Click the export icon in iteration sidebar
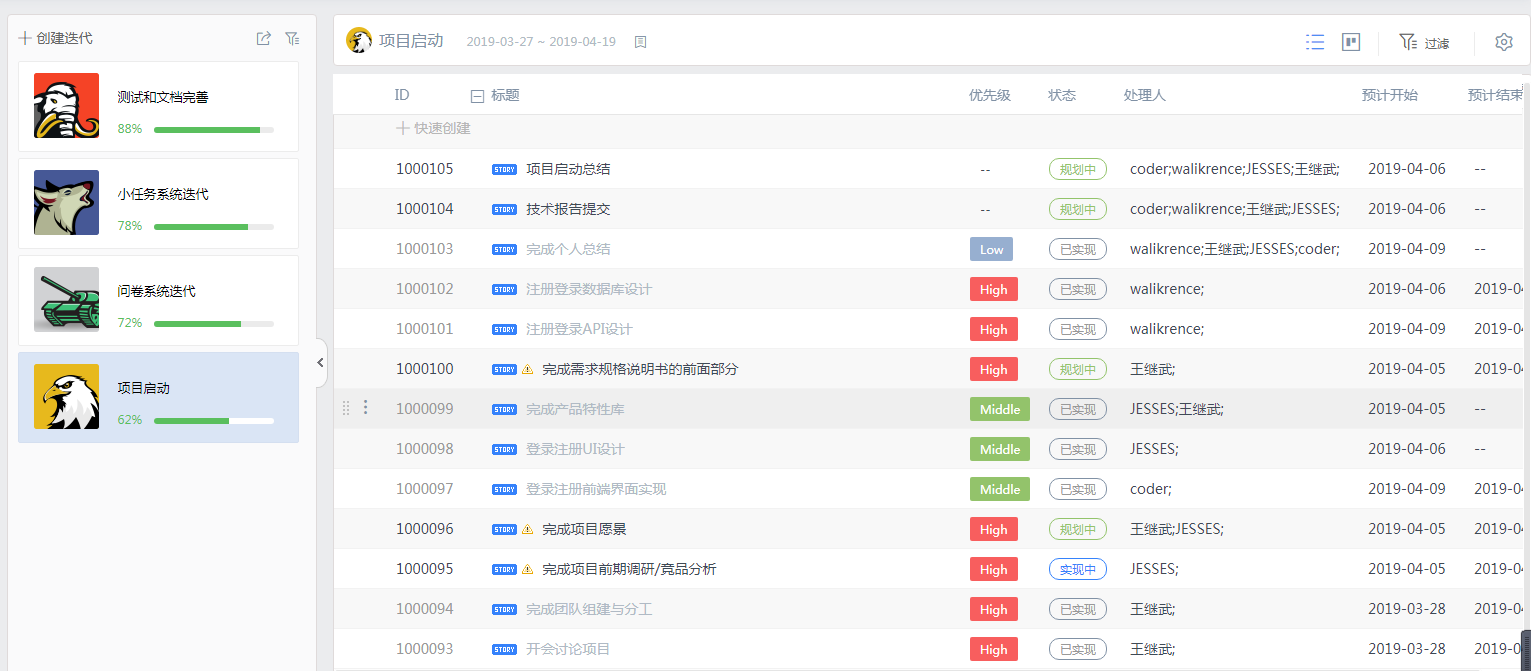 click(263, 38)
